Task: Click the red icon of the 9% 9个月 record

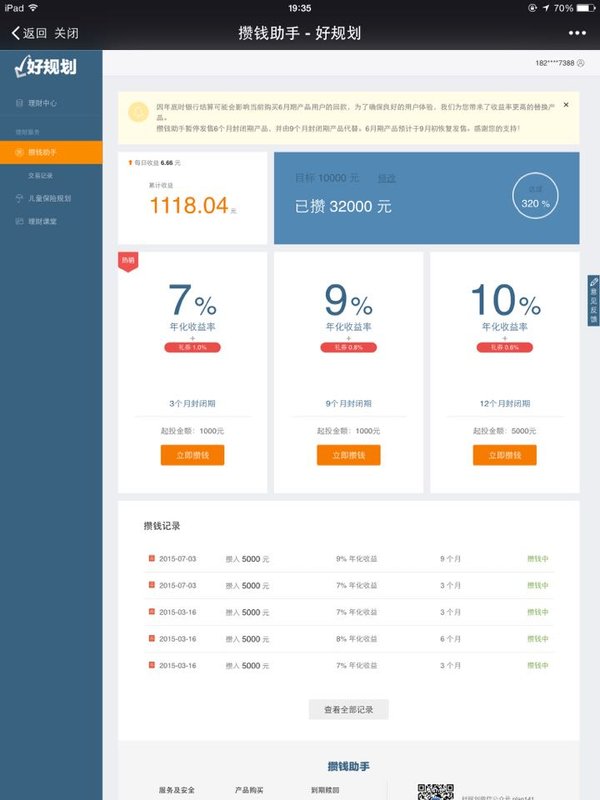Action: pos(152,558)
